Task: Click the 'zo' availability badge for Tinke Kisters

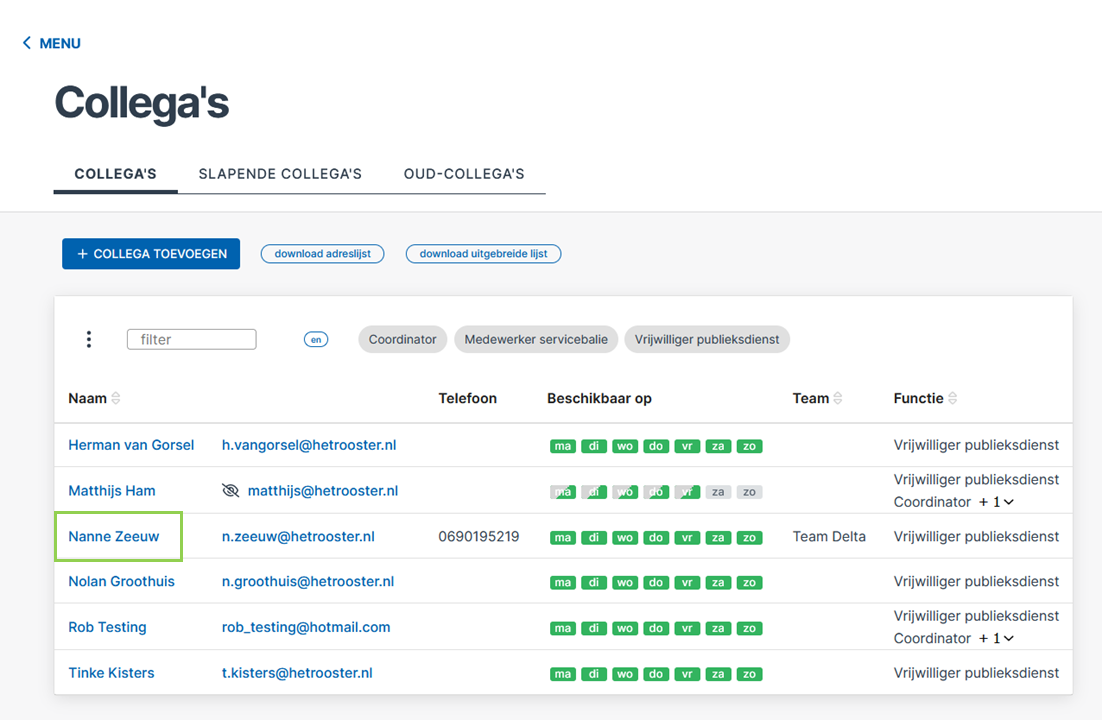Action: click(x=749, y=674)
